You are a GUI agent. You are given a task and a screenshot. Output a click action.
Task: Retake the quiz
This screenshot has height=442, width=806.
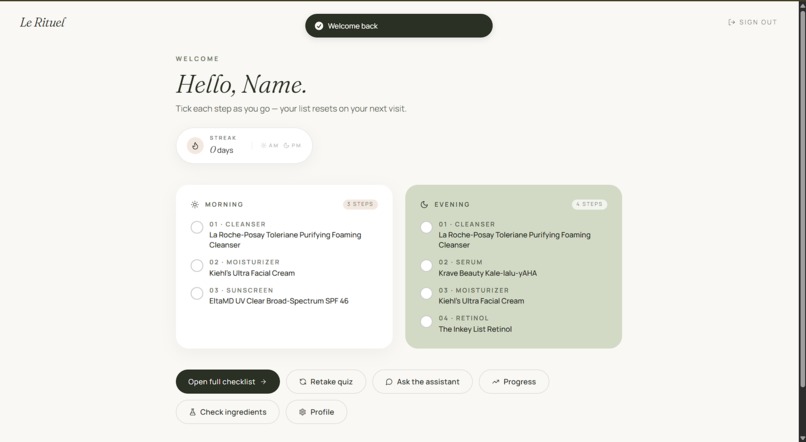326,382
